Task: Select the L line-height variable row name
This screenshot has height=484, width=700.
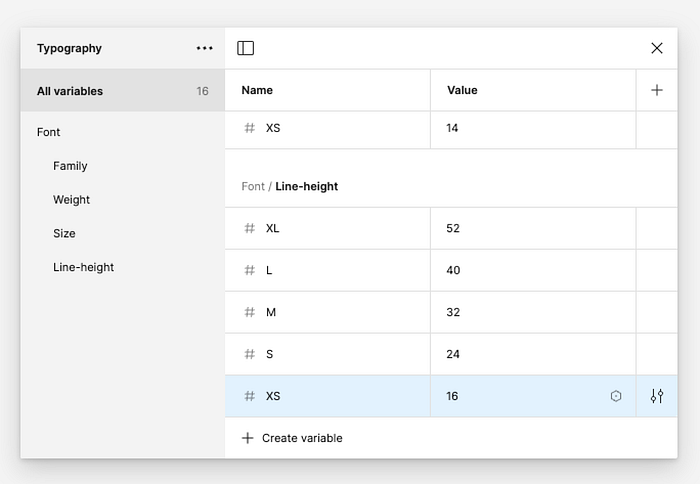Action: click(270, 270)
